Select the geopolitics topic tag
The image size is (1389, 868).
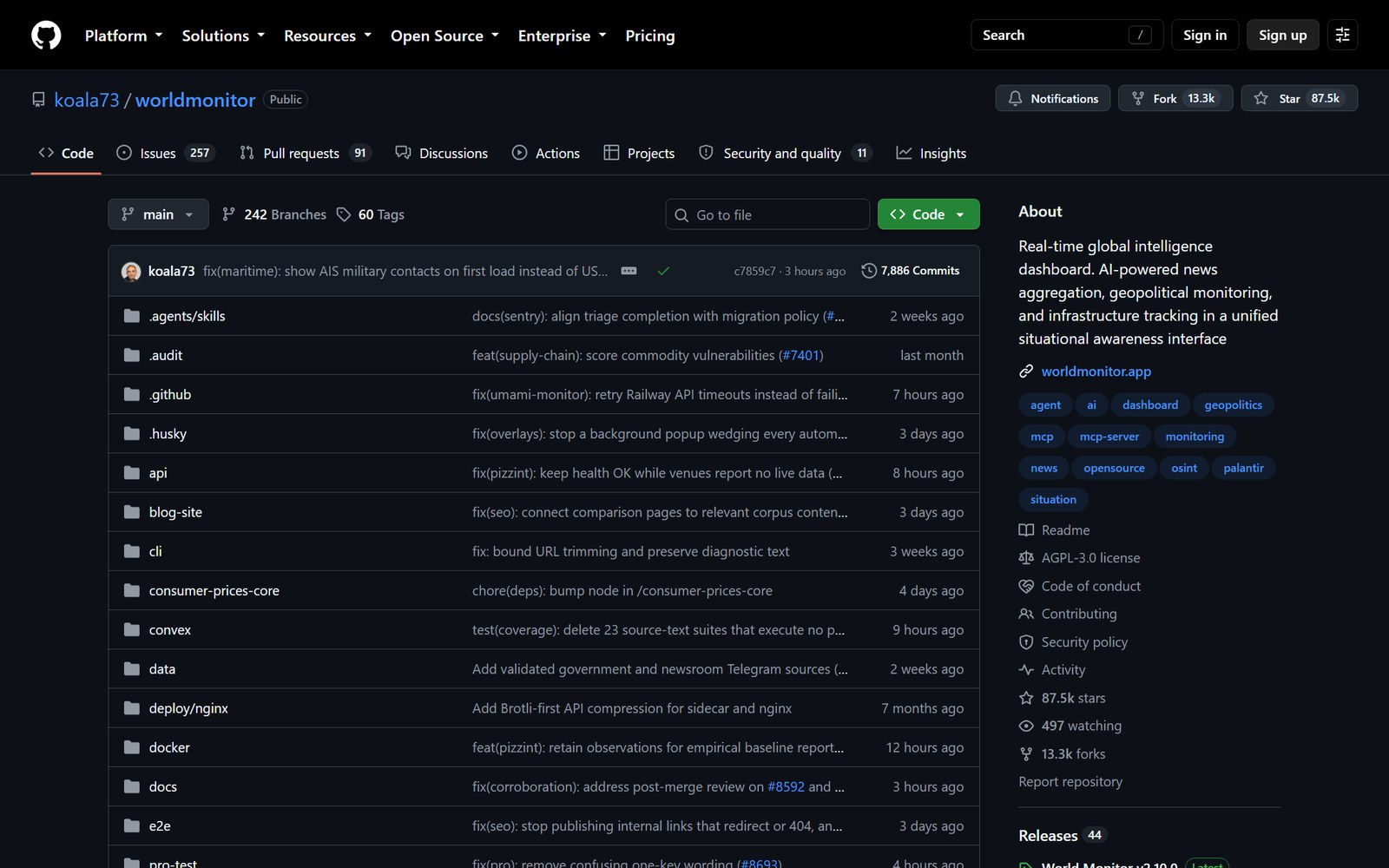click(1233, 404)
